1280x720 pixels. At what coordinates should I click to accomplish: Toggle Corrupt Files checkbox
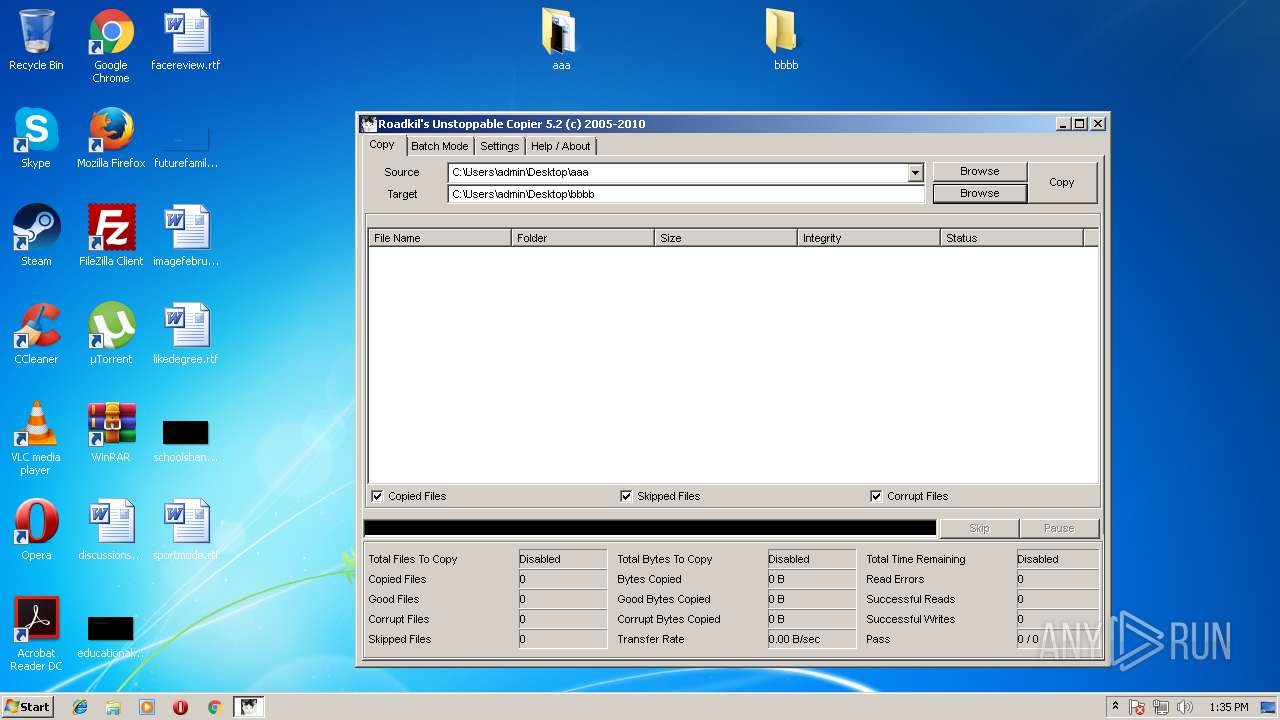coord(876,496)
